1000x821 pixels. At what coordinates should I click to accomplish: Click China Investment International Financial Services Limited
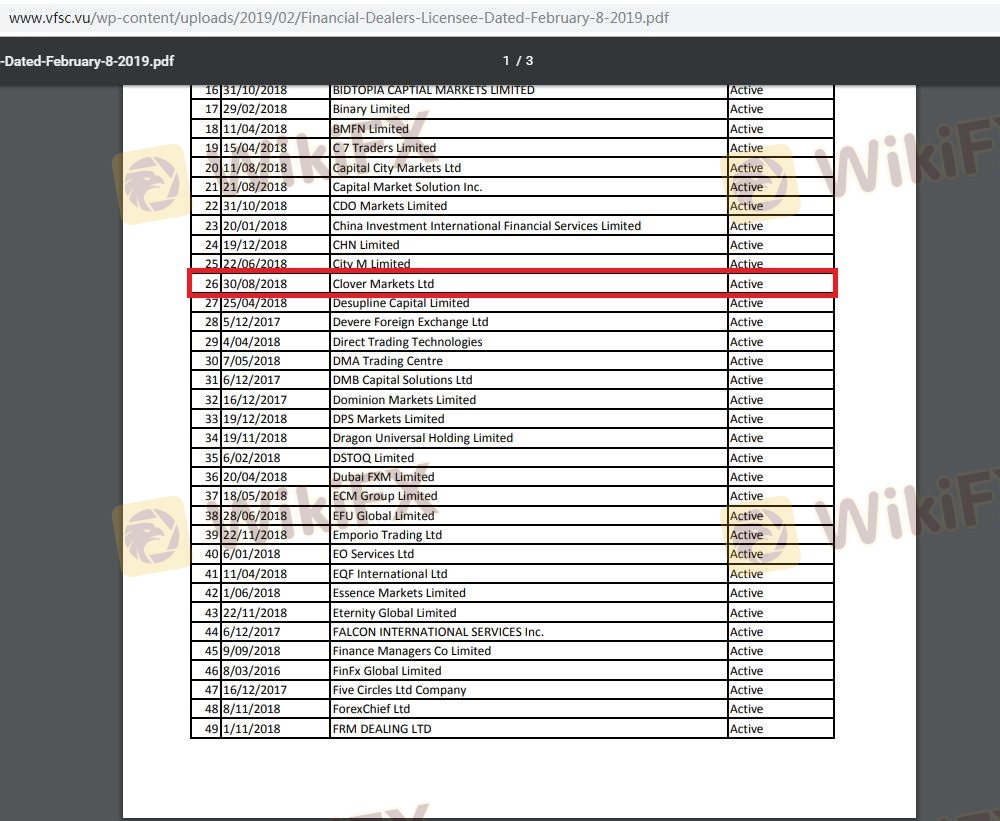486,226
